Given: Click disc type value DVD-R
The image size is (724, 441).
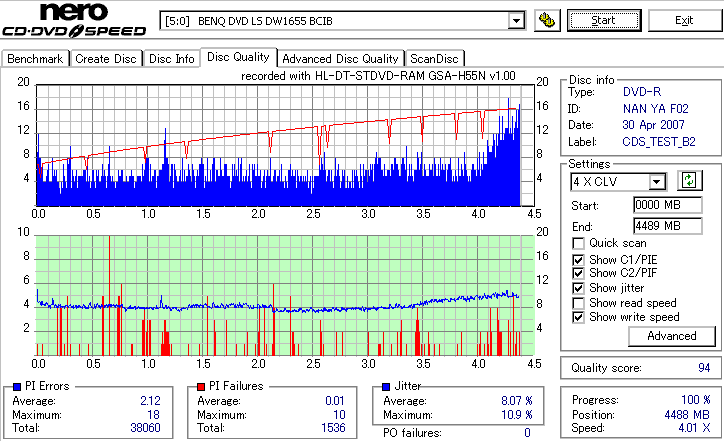Looking at the screenshot, I should [642, 92].
